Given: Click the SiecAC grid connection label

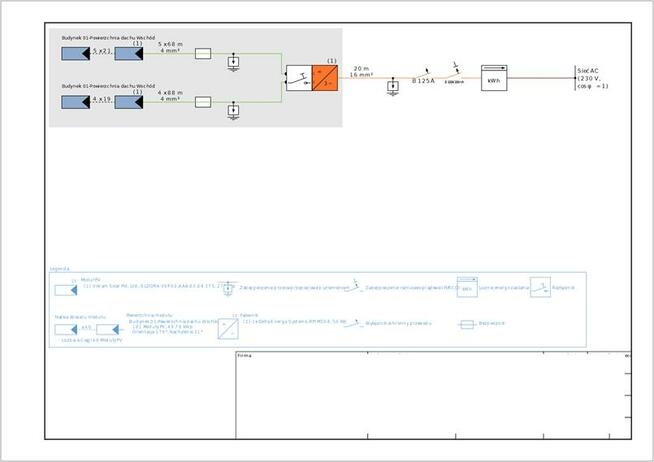Looking at the screenshot, I should click(592, 79).
